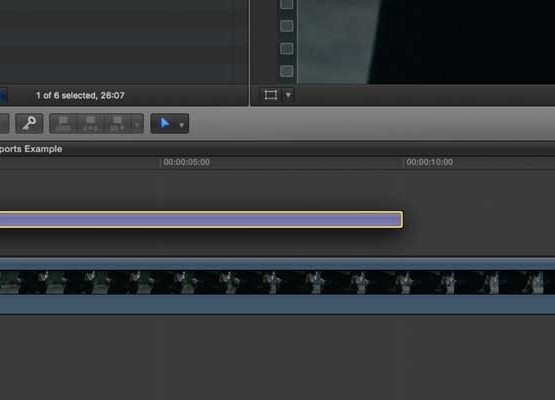
Task: Expand the edit options arrow beside append
Action: click(137, 124)
